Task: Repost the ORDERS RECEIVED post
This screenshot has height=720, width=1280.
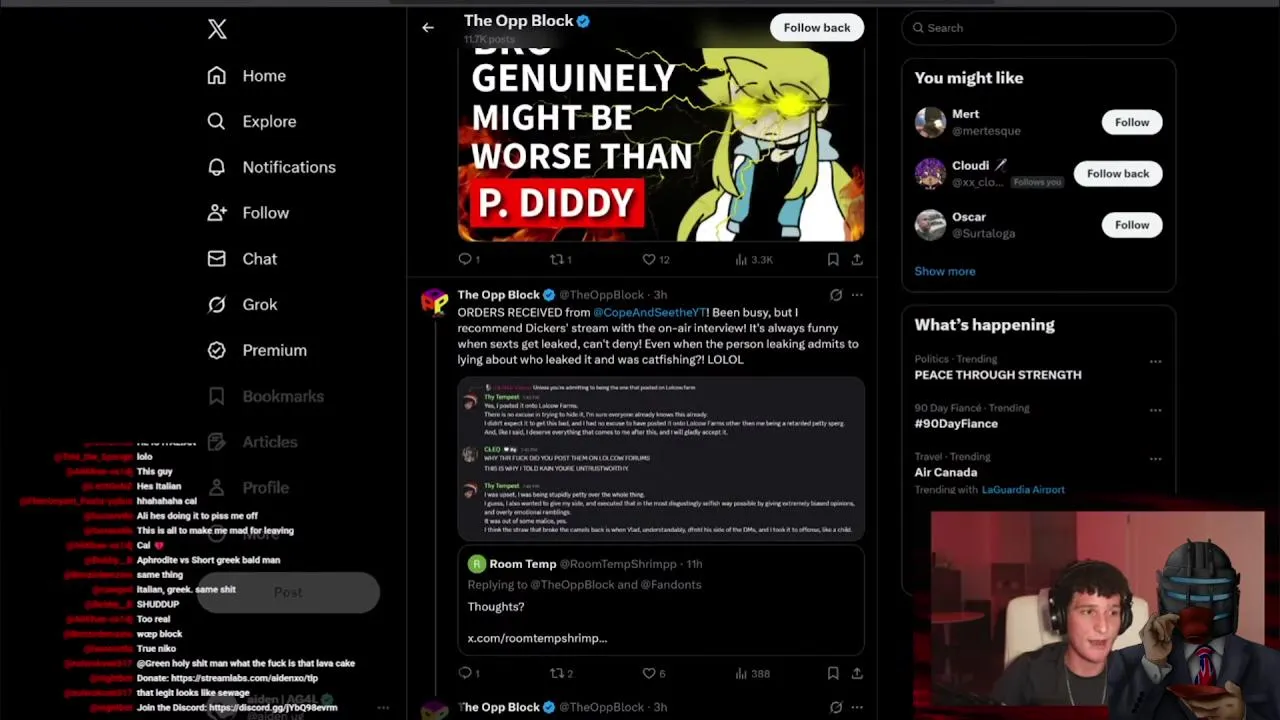Action: pos(561,673)
